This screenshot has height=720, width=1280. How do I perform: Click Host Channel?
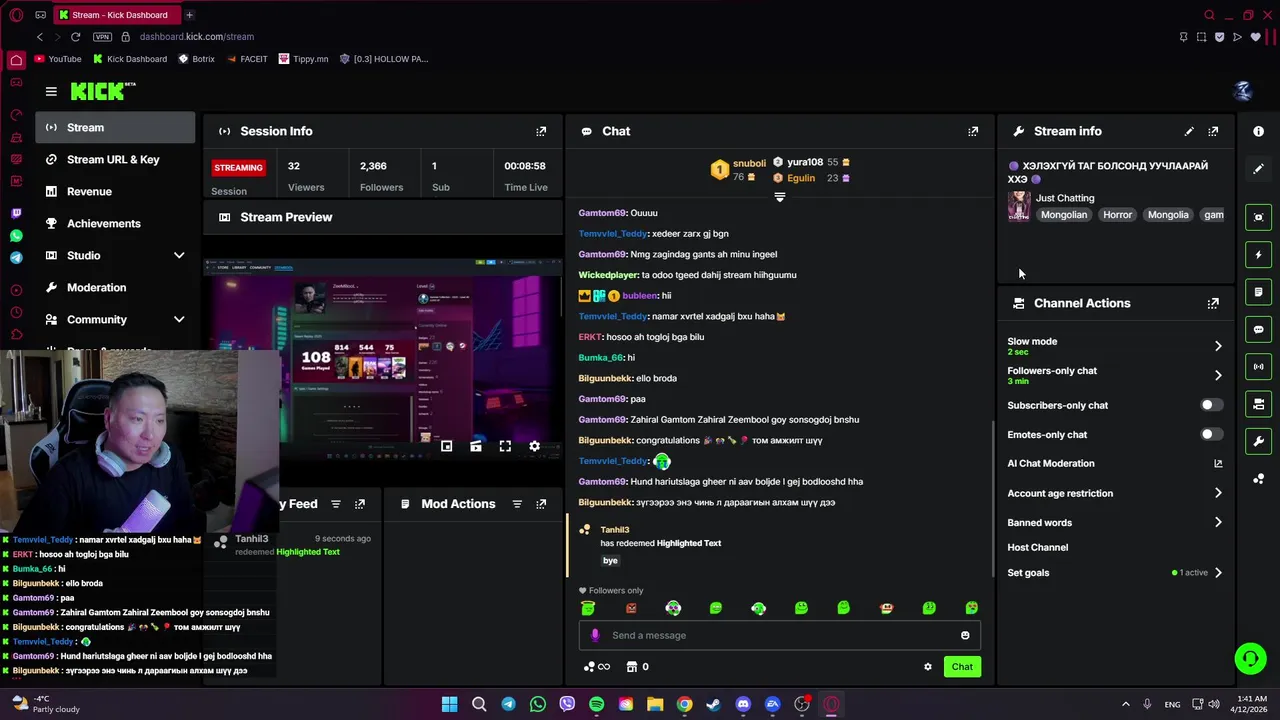[1037, 547]
